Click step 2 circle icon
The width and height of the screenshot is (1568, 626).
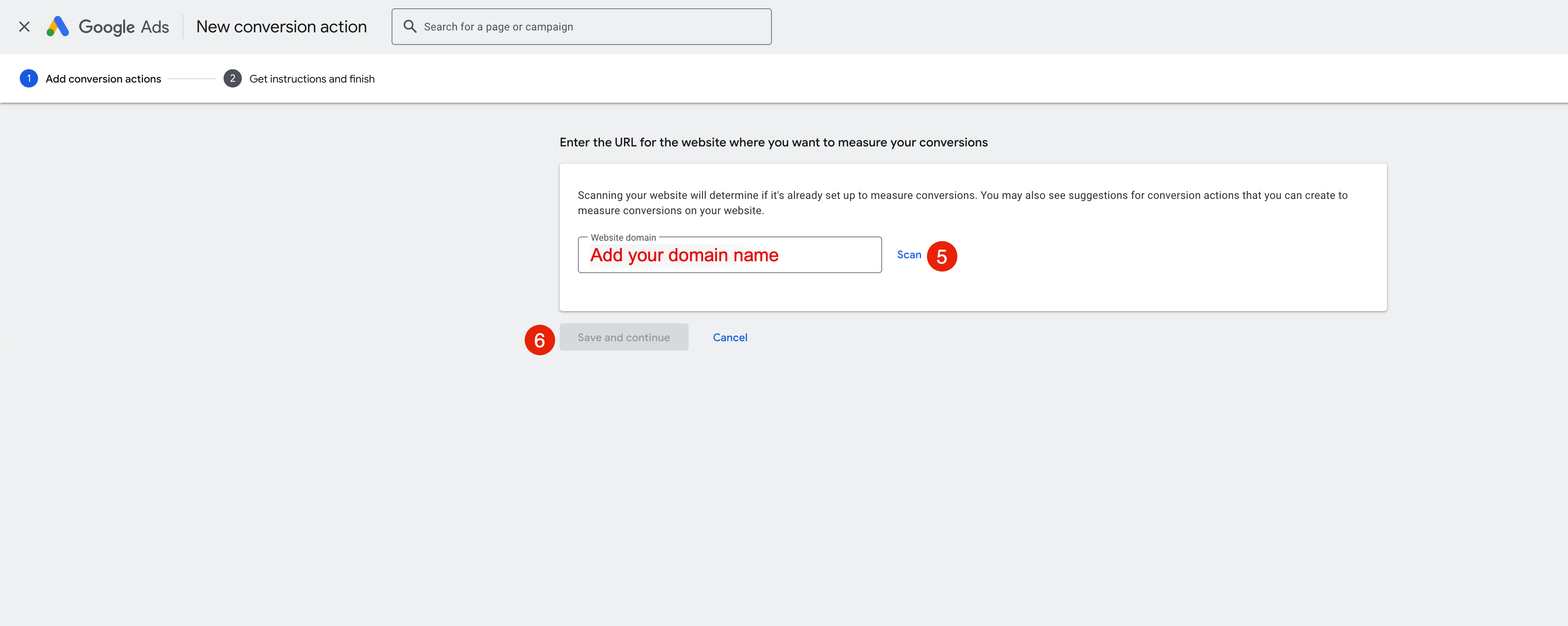(232, 79)
